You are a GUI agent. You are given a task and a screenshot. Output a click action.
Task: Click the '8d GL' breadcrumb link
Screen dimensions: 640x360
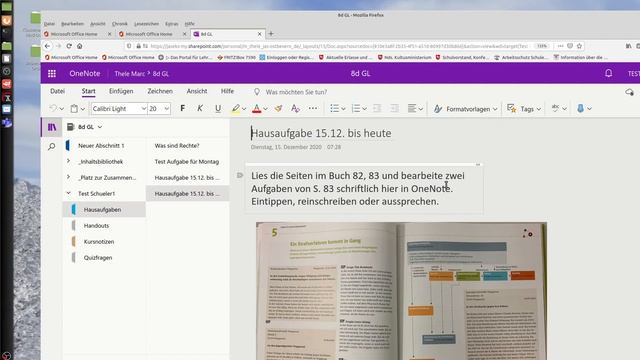161,74
